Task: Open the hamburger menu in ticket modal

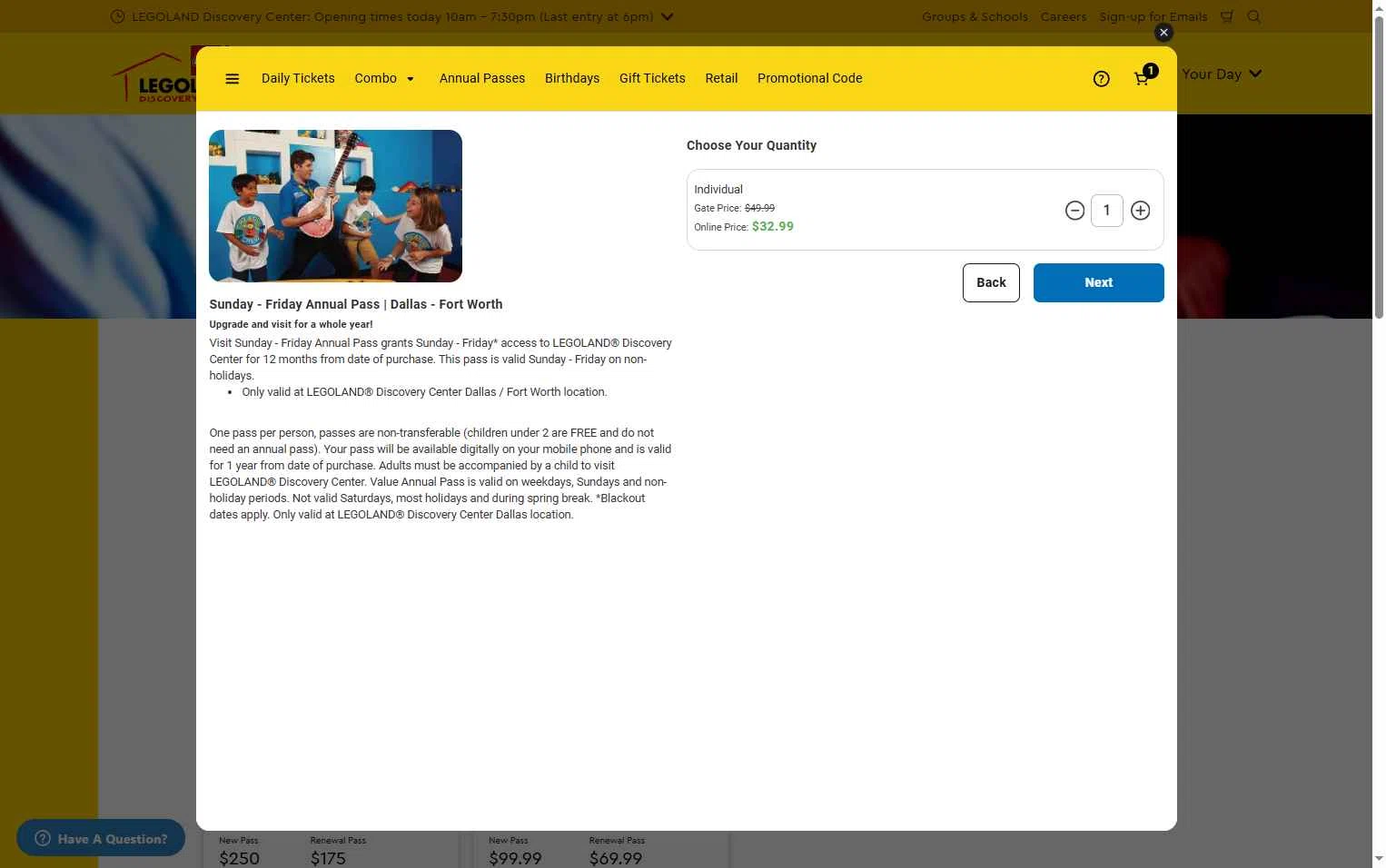Action: tap(233, 79)
